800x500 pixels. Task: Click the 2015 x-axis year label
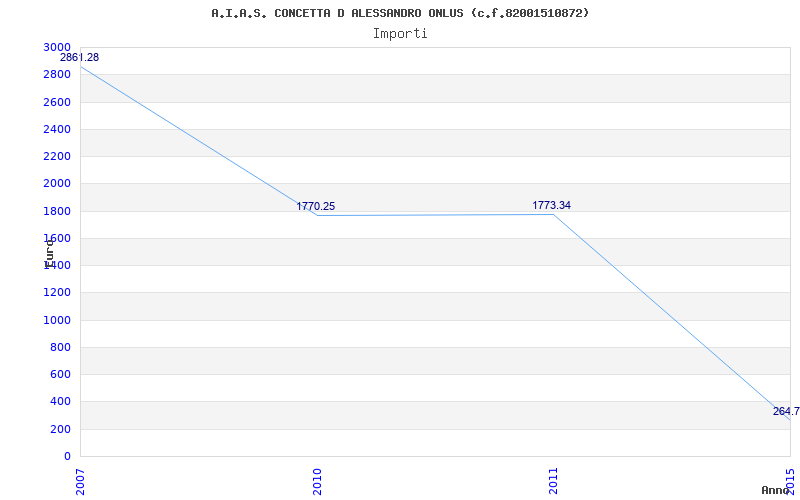tap(790, 481)
